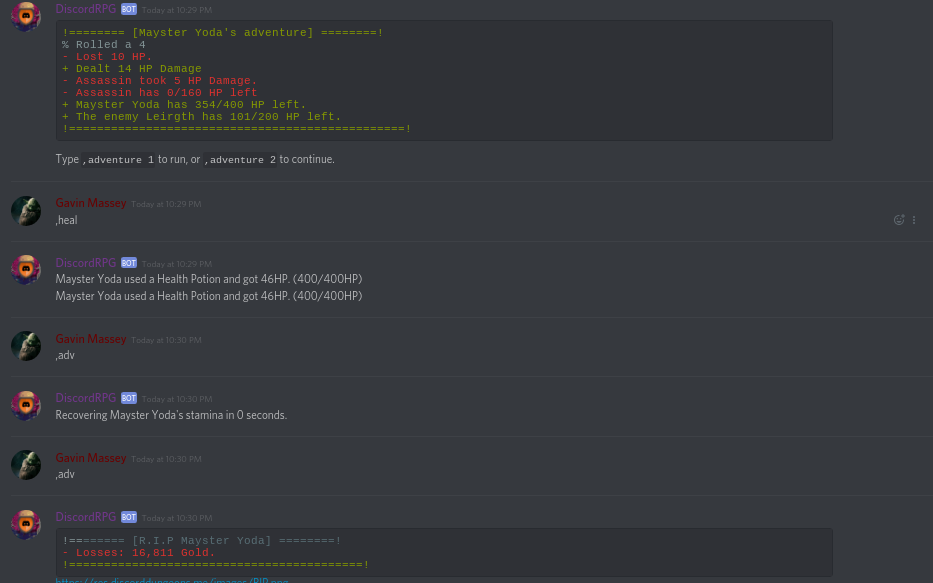Click the '+ Dealt 14 HP Damage' line
The width and height of the screenshot is (933, 583).
pos(132,68)
